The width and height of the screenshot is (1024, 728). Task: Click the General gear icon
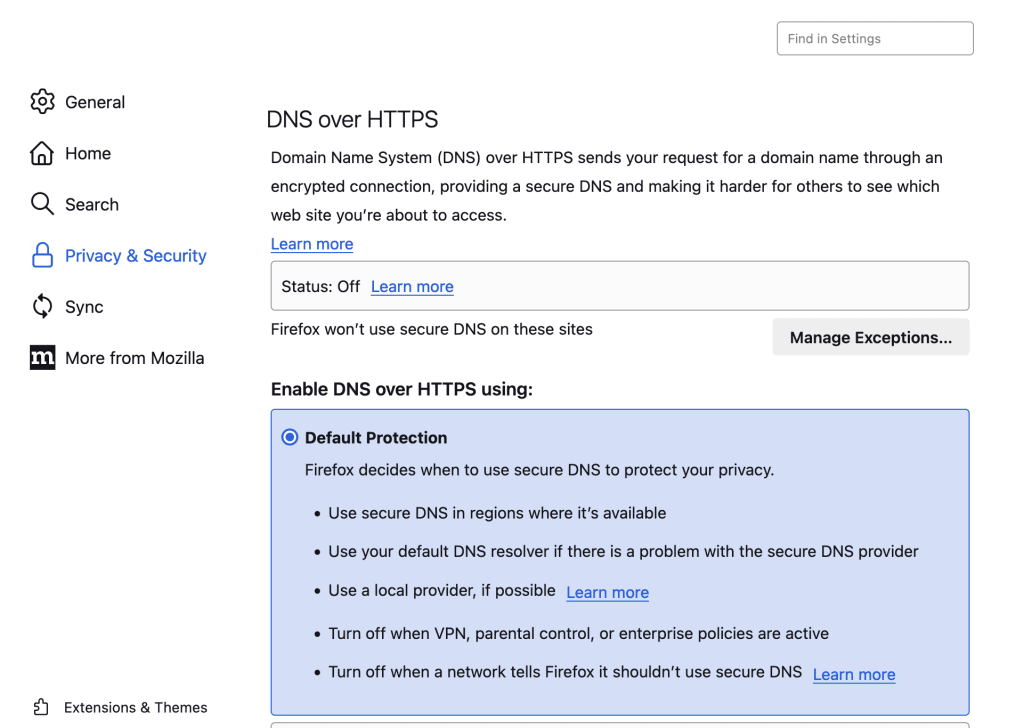coord(42,101)
